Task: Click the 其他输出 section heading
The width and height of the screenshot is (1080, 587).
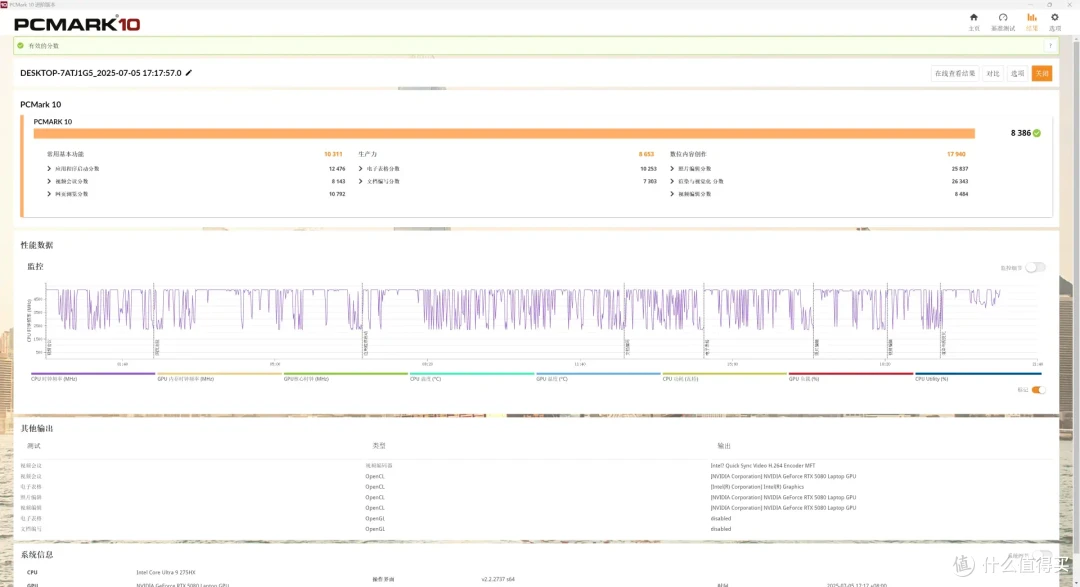Action: click(x=37, y=428)
